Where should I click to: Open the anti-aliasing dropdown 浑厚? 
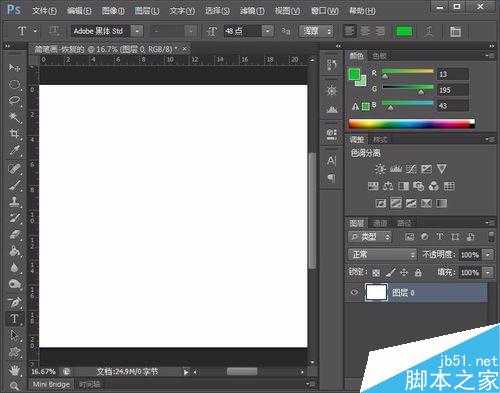[316, 31]
